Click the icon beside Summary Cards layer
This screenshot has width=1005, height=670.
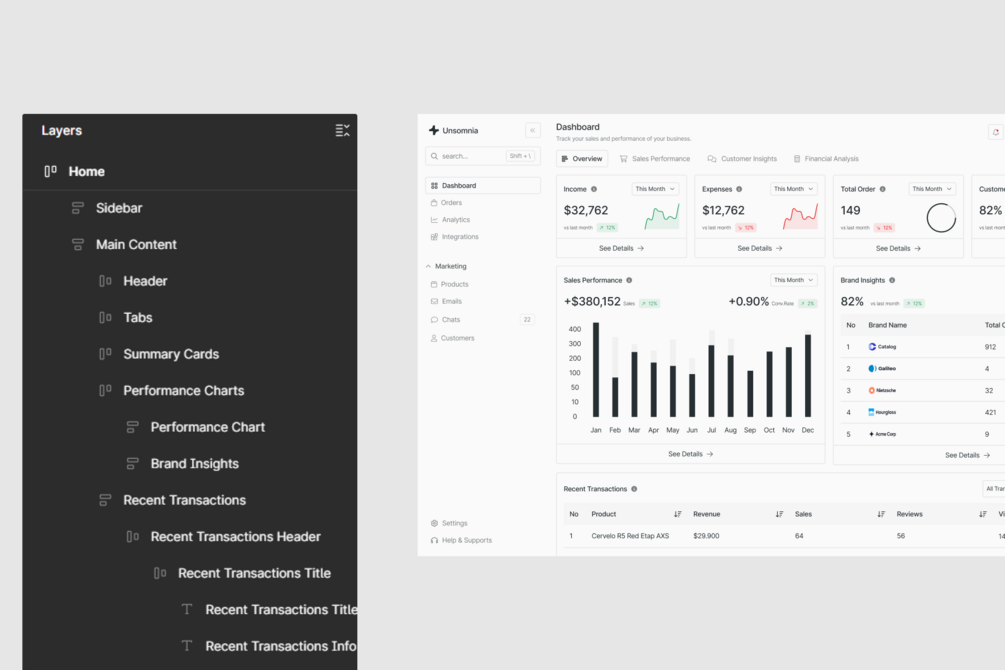[105, 354]
